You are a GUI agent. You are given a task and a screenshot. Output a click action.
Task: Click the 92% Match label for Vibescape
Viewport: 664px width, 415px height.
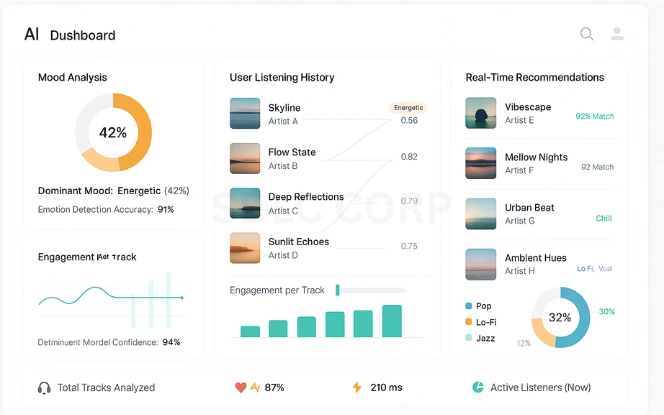595,116
